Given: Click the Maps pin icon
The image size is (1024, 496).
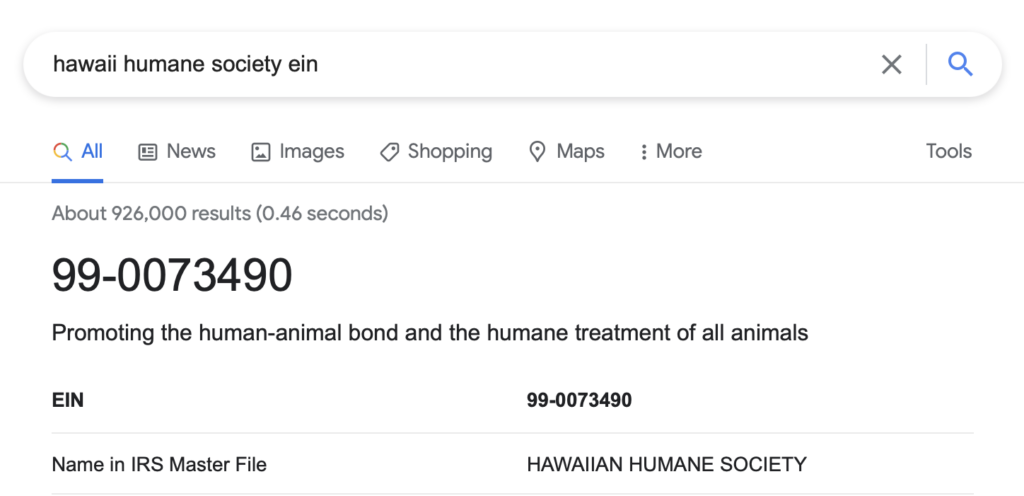Looking at the screenshot, I should [x=537, y=152].
